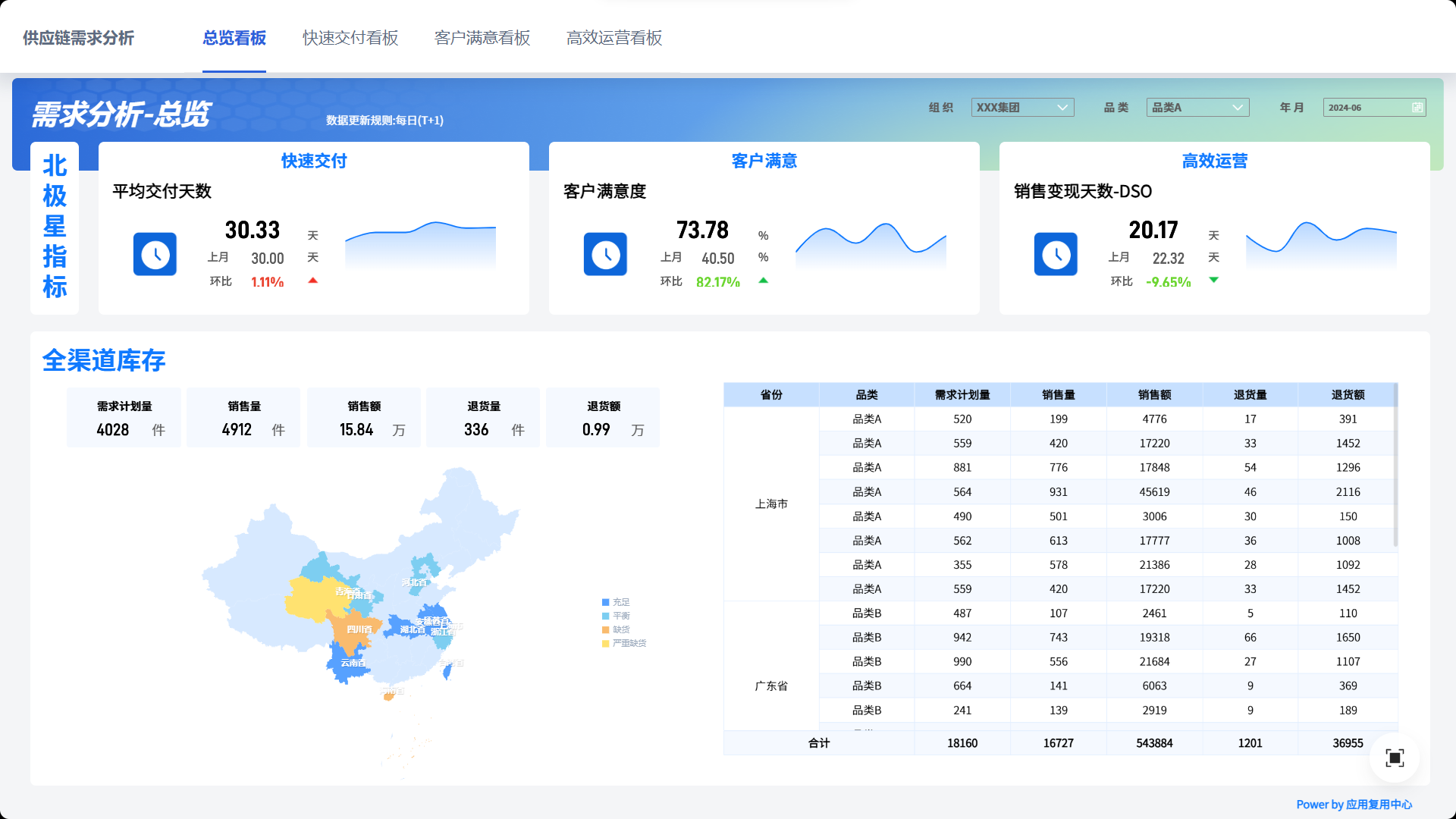Open the calendar icon in 年月 field

(x=1417, y=108)
